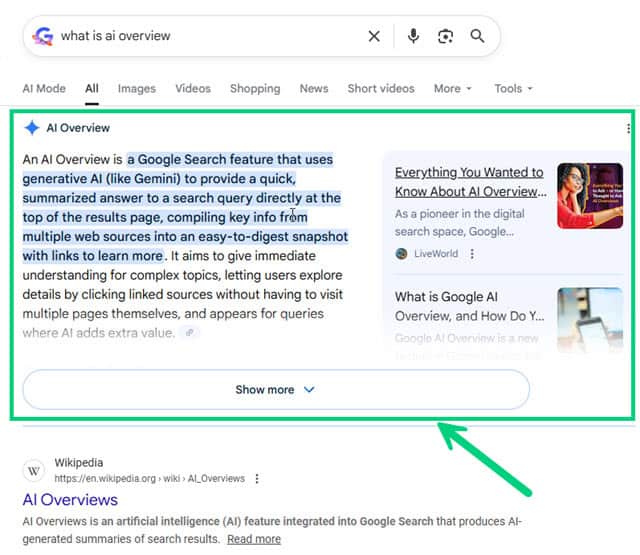640x555 pixels.
Task: Expand the More dropdown
Action: (452, 89)
